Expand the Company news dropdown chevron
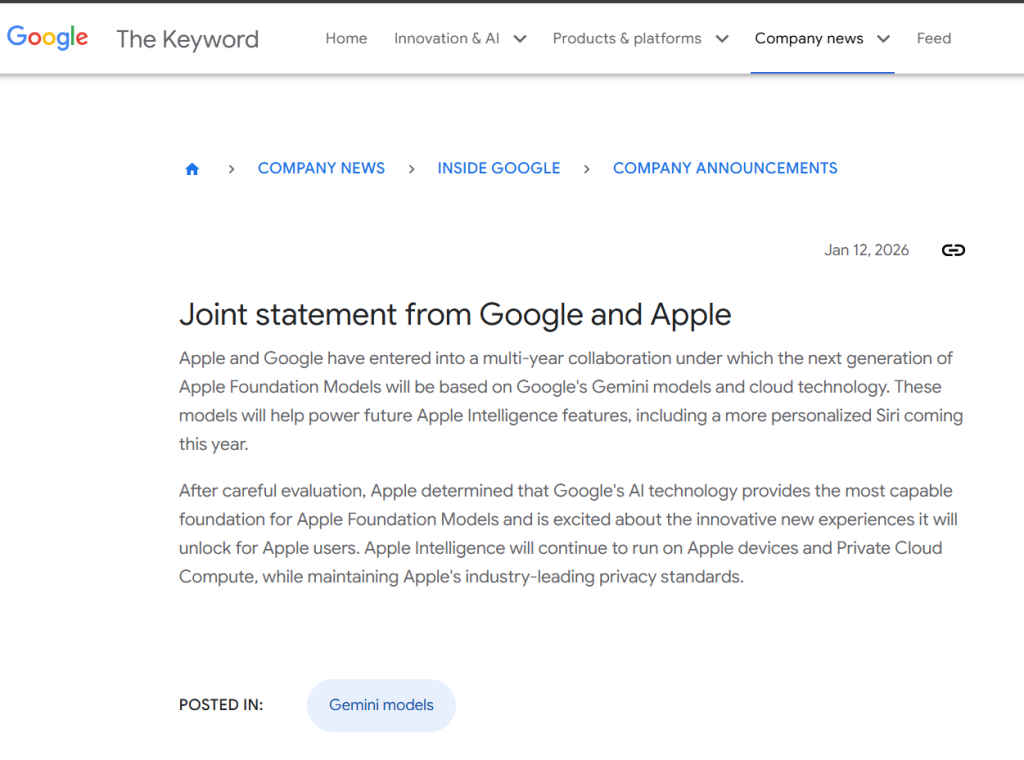Viewport: 1024px width, 760px height. [883, 39]
